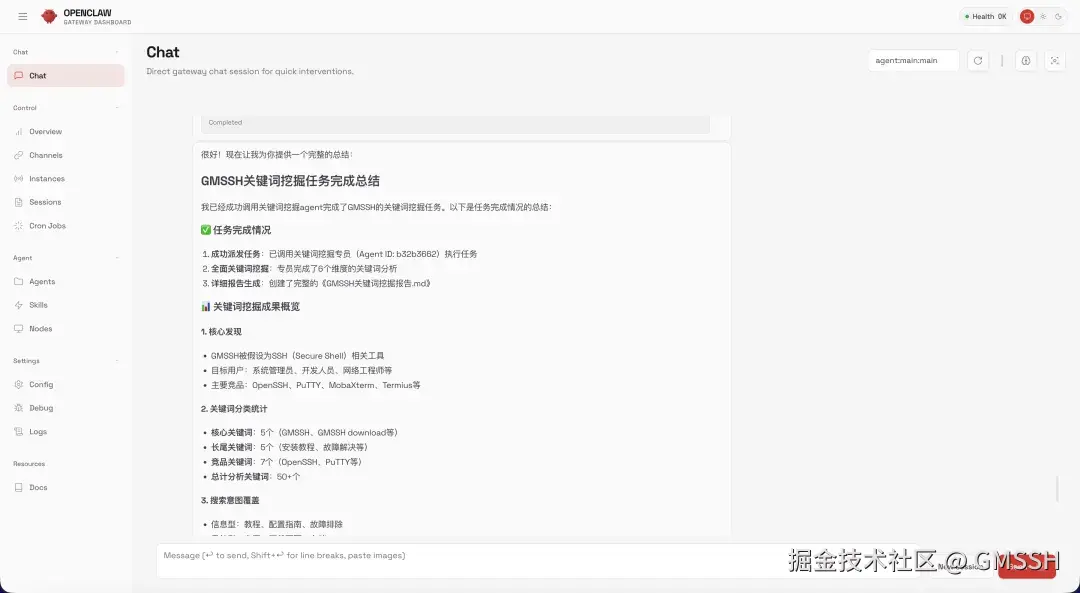The height and width of the screenshot is (593, 1080).
Task: Click the '2. 关键词分类统计' heading
Action: click(233, 409)
